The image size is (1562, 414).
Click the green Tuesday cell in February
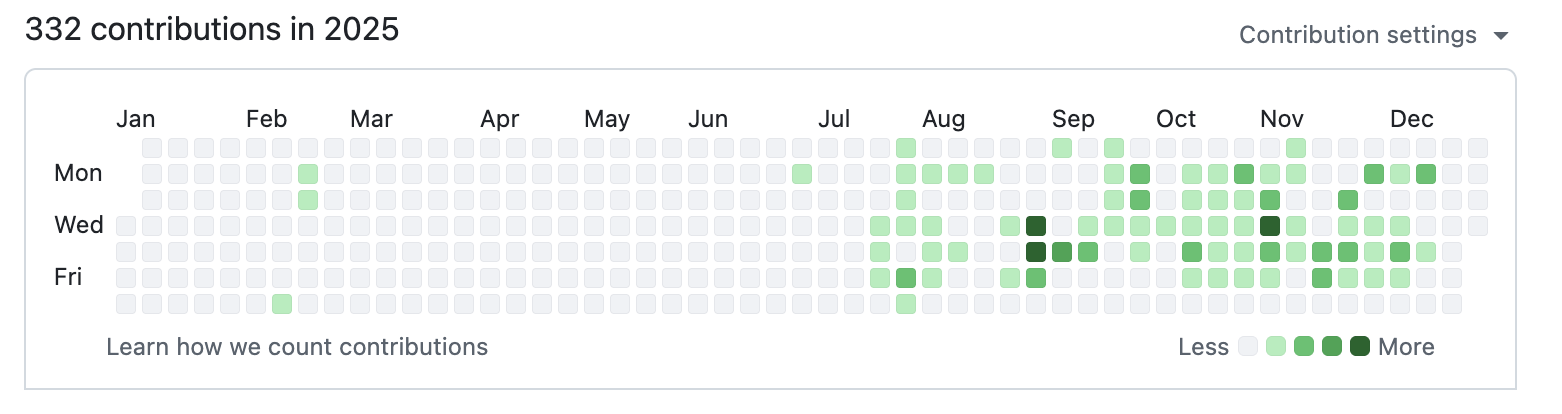click(308, 199)
